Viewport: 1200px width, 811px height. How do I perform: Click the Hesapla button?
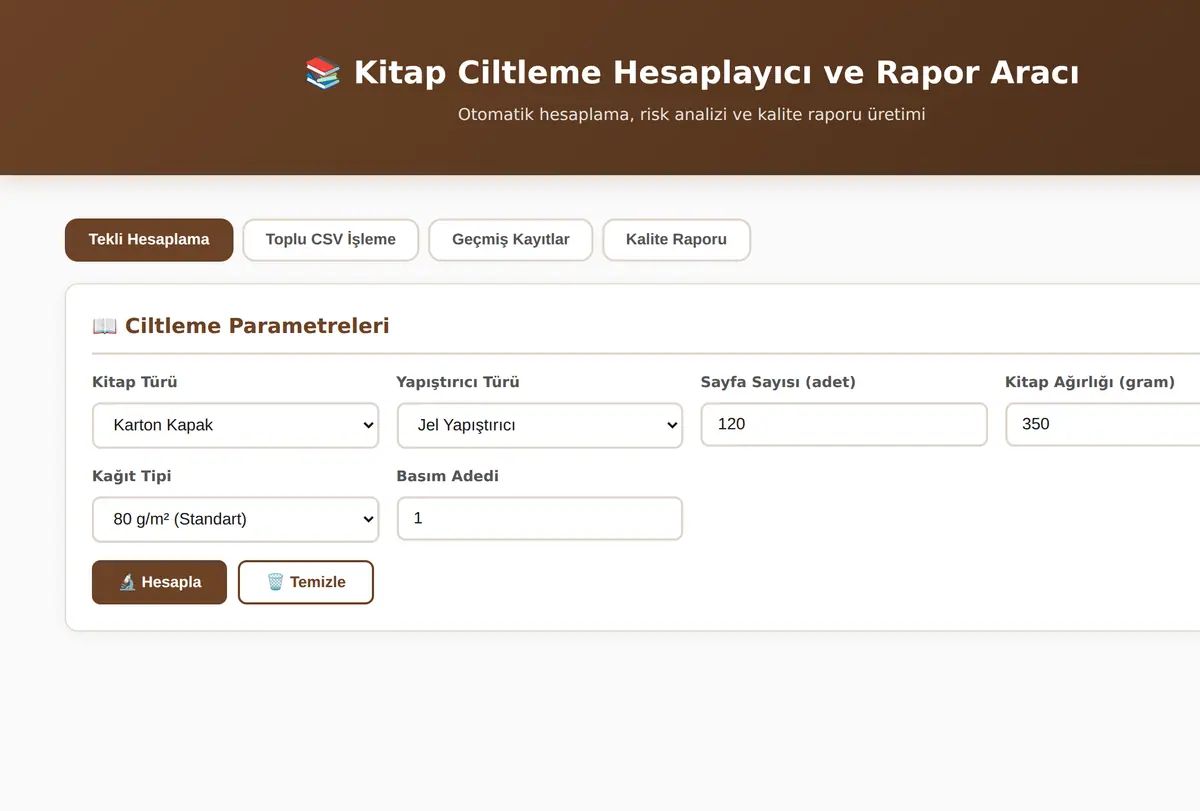[159, 582]
